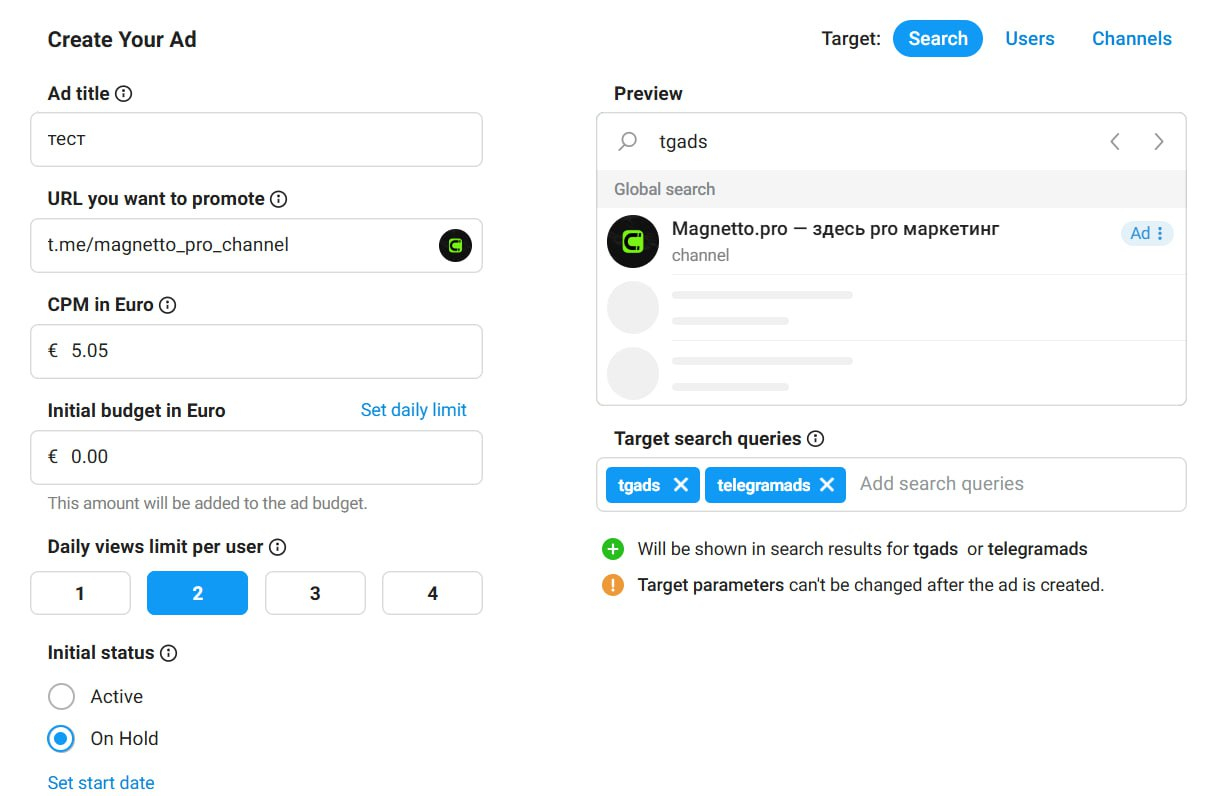This screenshot has width=1220, height=796.
Task: Click the CPM in Euro info icon
Action: pyautogui.click(x=168, y=305)
